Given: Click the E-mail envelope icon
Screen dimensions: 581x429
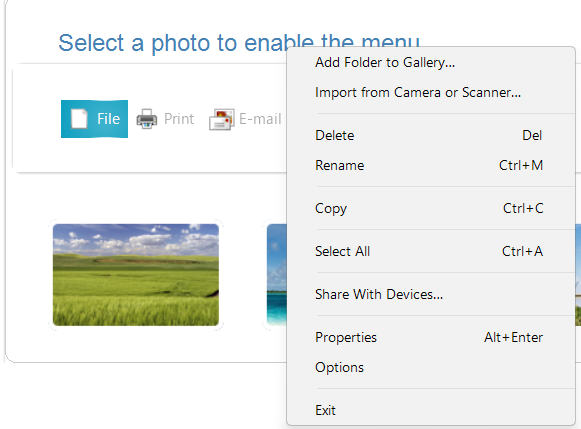Looking at the screenshot, I should pyautogui.click(x=222, y=119).
